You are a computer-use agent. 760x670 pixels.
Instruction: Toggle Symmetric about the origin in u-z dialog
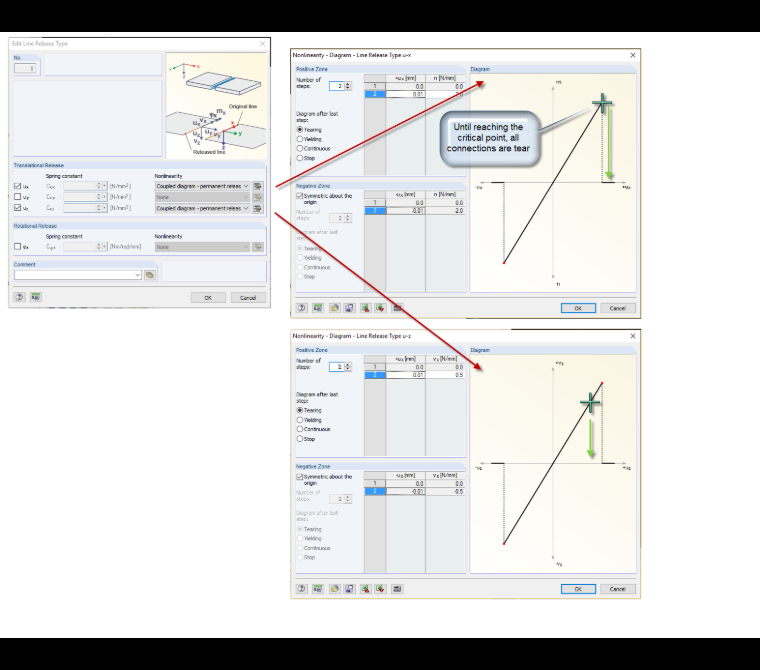tap(300, 477)
